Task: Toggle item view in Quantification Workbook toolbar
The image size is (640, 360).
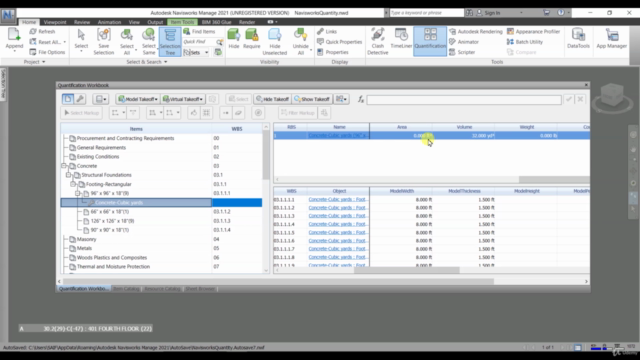Action: (68, 99)
